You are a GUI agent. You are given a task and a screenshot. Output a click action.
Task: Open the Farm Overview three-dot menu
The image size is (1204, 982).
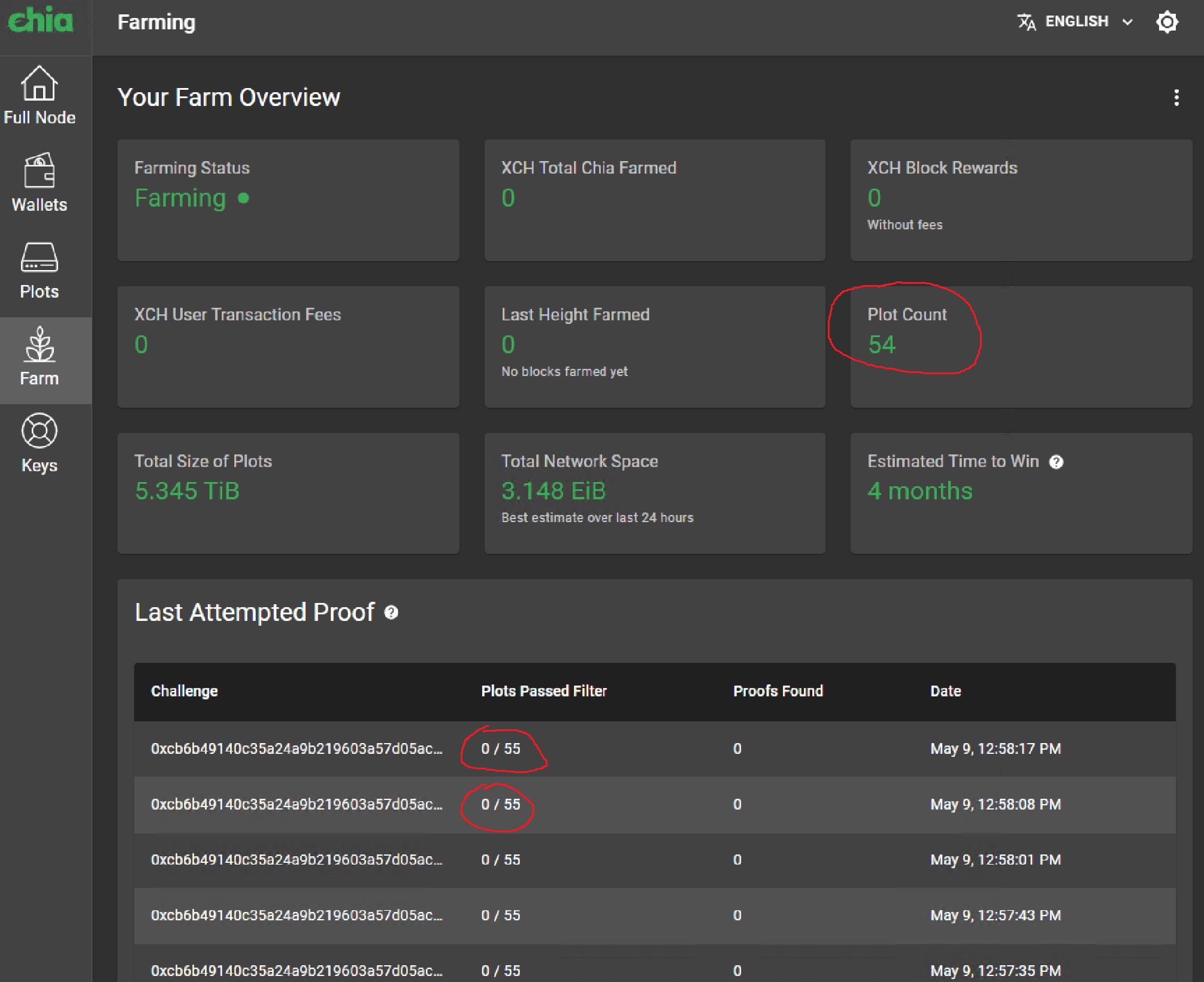point(1178,98)
